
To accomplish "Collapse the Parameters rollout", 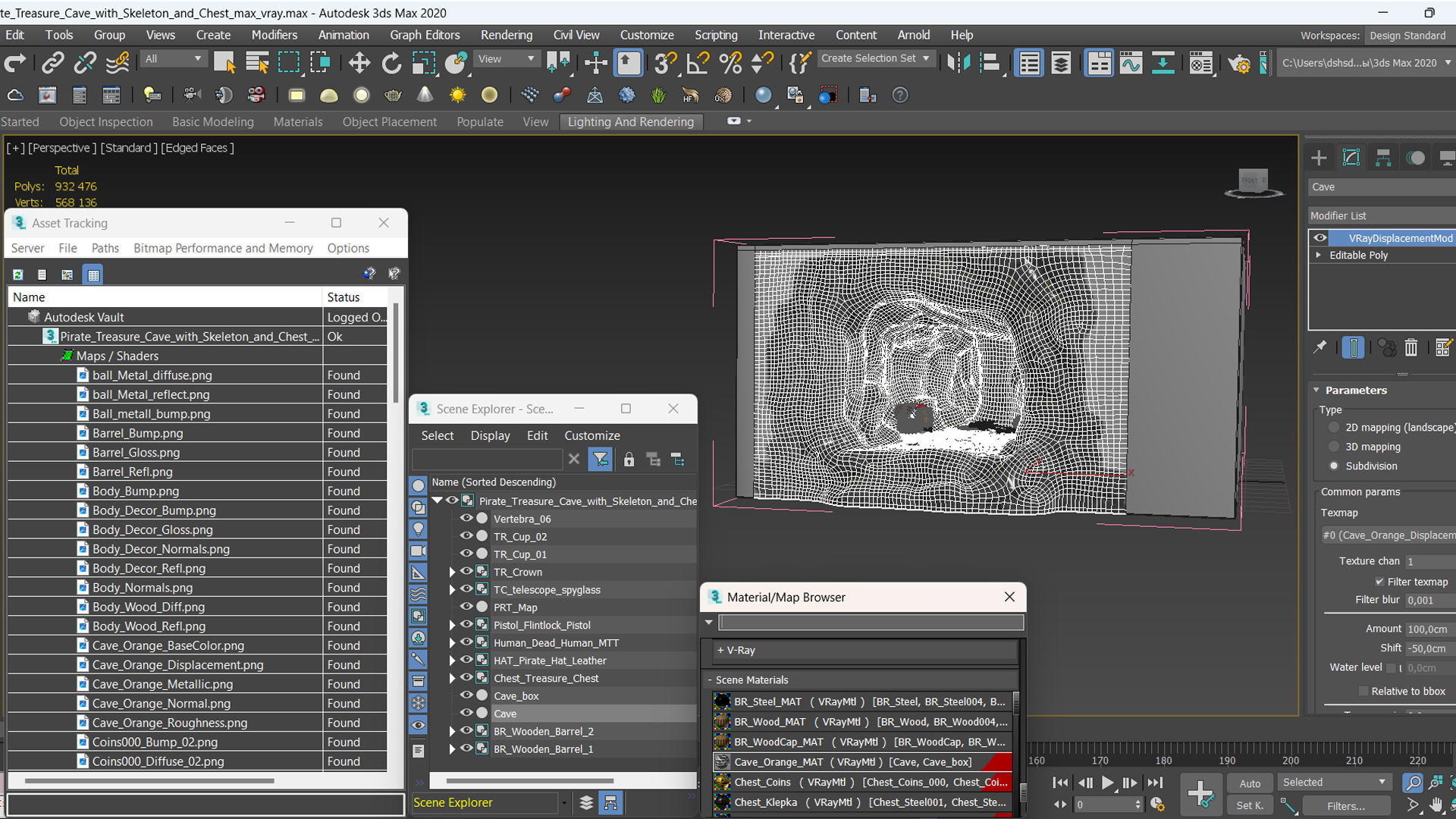I will pyautogui.click(x=1316, y=390).
